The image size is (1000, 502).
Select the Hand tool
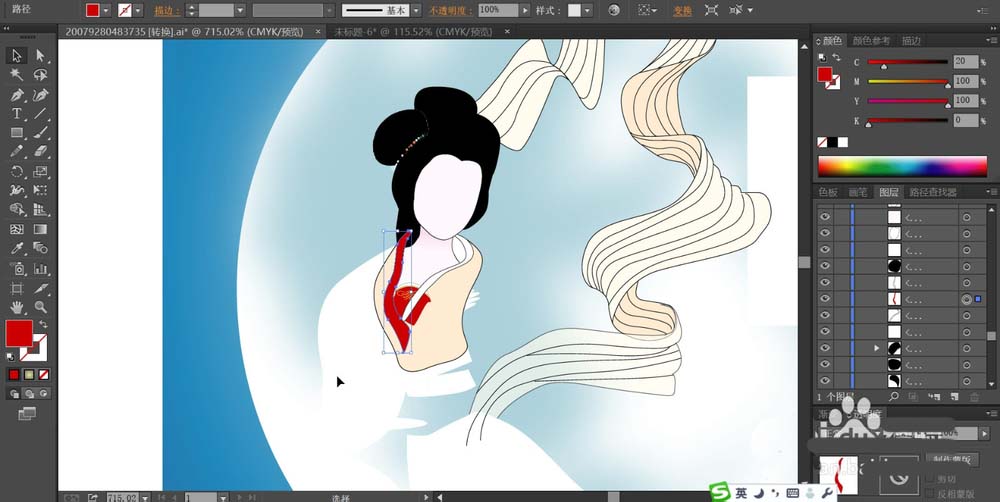click(17, 307)
